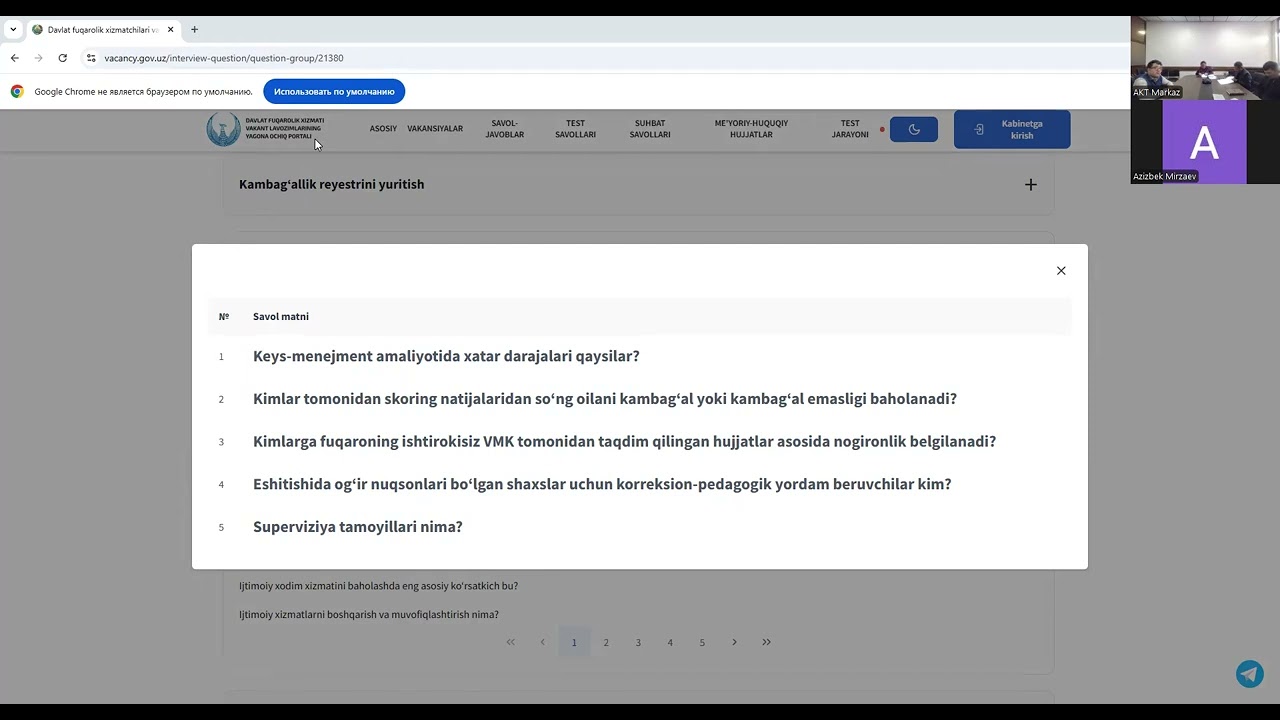Click the next page chevron
This screenshot has height=720, width=1280.
734,642
